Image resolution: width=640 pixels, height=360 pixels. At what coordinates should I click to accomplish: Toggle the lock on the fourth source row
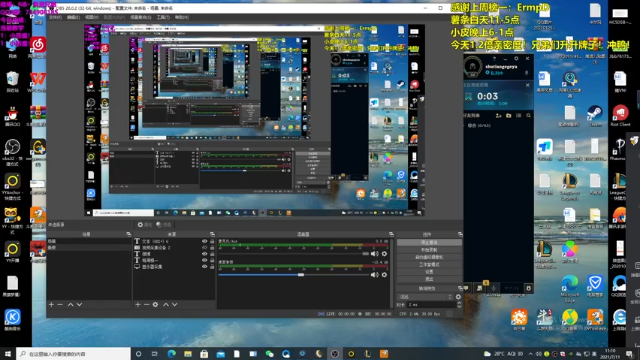click(x=212, y=260)
